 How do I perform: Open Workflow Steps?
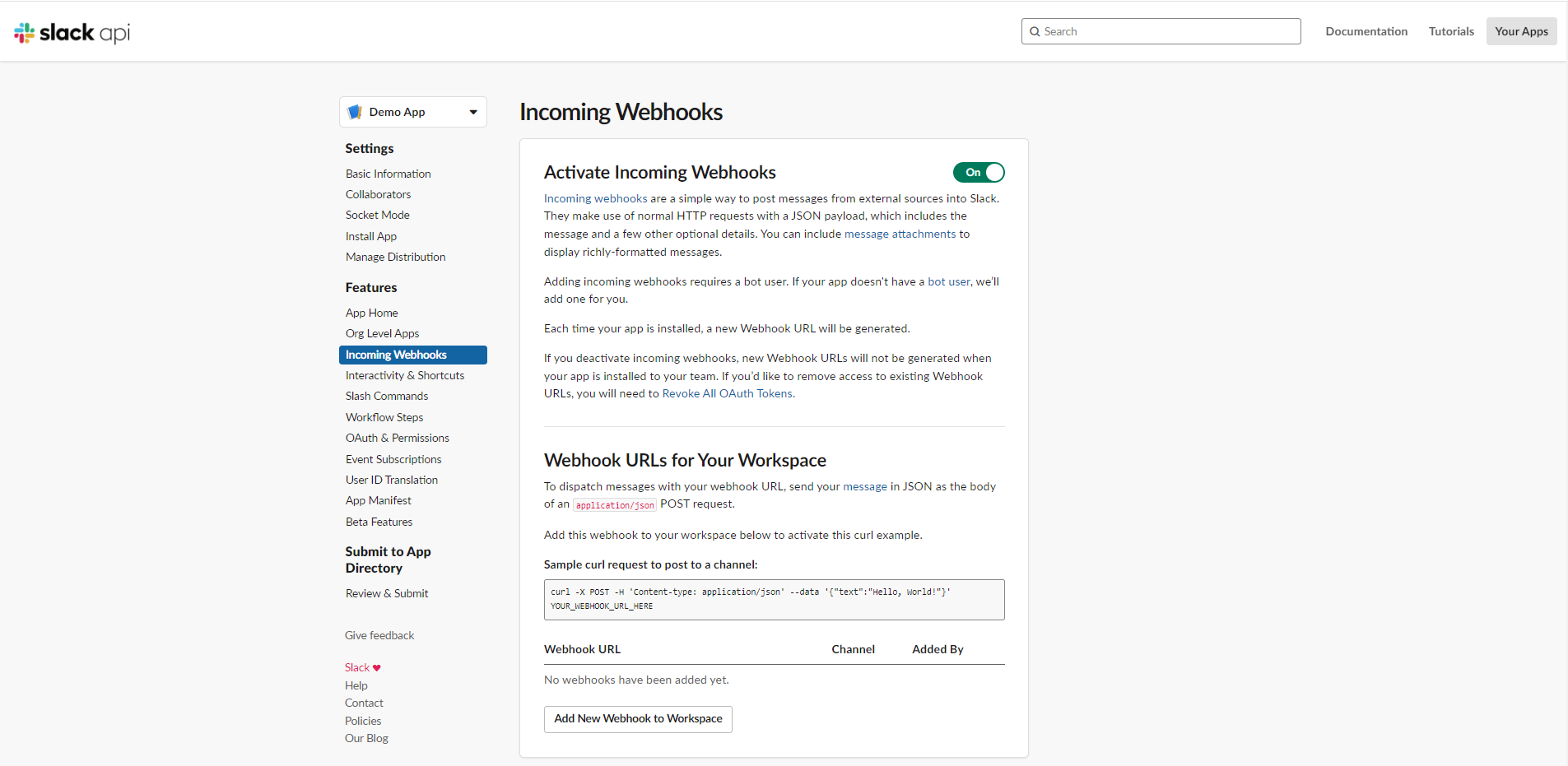point(384,417)
